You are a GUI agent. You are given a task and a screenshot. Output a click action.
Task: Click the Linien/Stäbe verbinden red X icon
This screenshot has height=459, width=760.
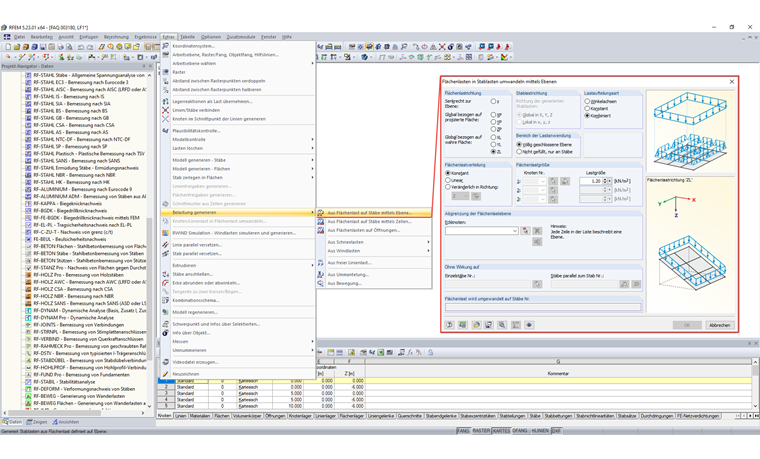point(165,110)
